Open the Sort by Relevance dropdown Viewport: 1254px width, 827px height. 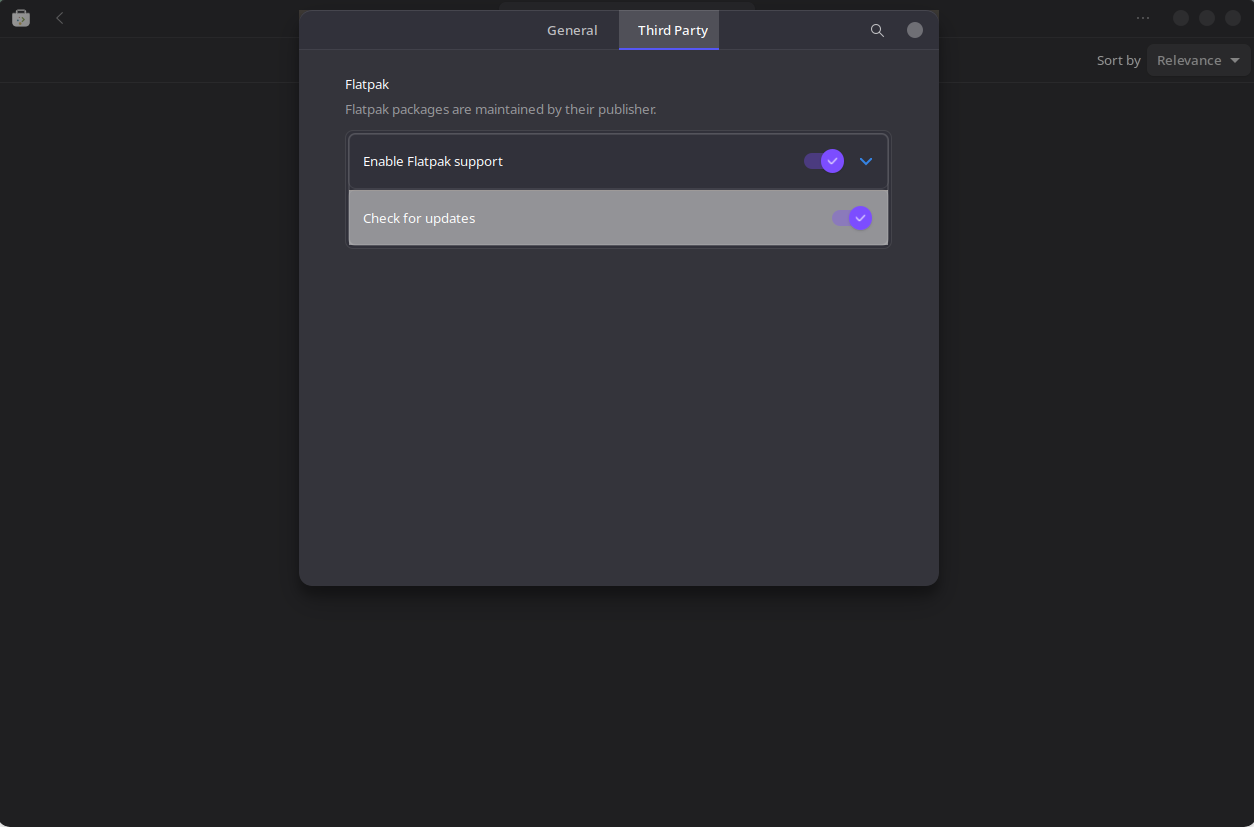[x=1199, y=60]
